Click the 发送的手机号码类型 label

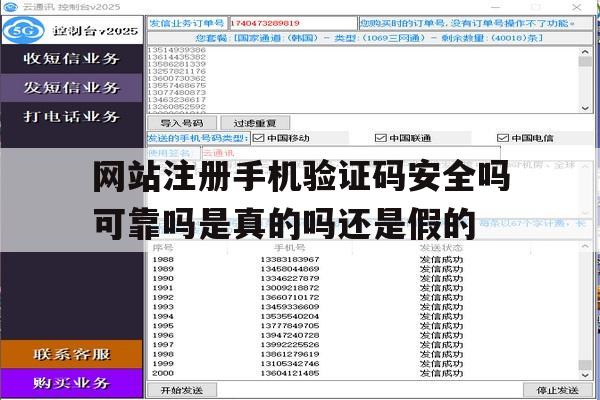tap(198, 138)
